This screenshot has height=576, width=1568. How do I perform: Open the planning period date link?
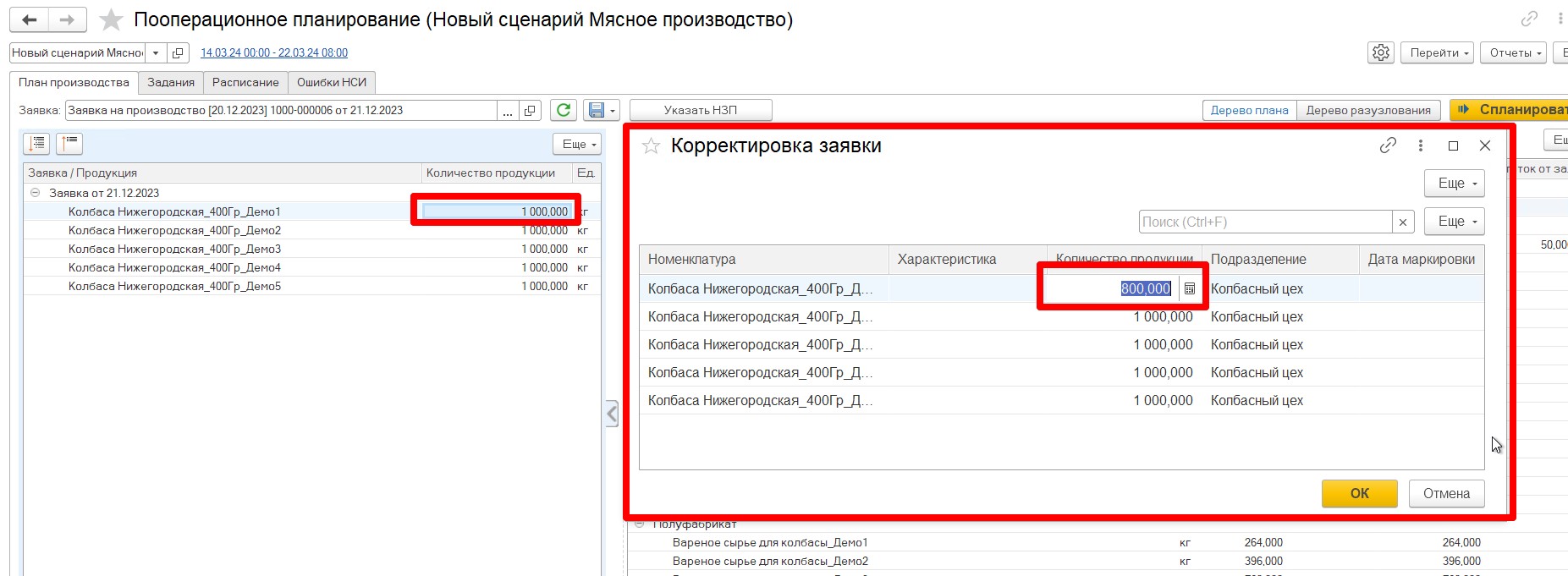274,52
